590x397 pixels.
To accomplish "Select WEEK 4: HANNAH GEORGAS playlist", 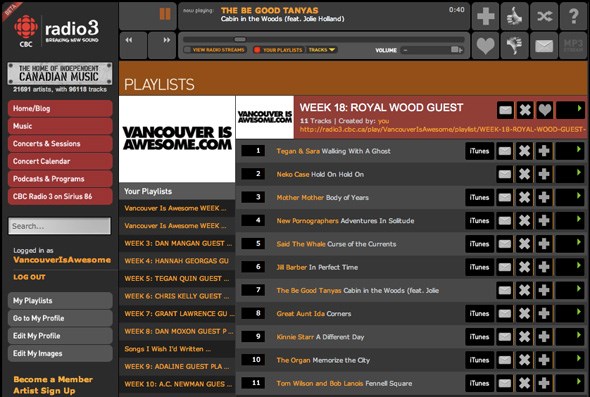I will [177, 261].
